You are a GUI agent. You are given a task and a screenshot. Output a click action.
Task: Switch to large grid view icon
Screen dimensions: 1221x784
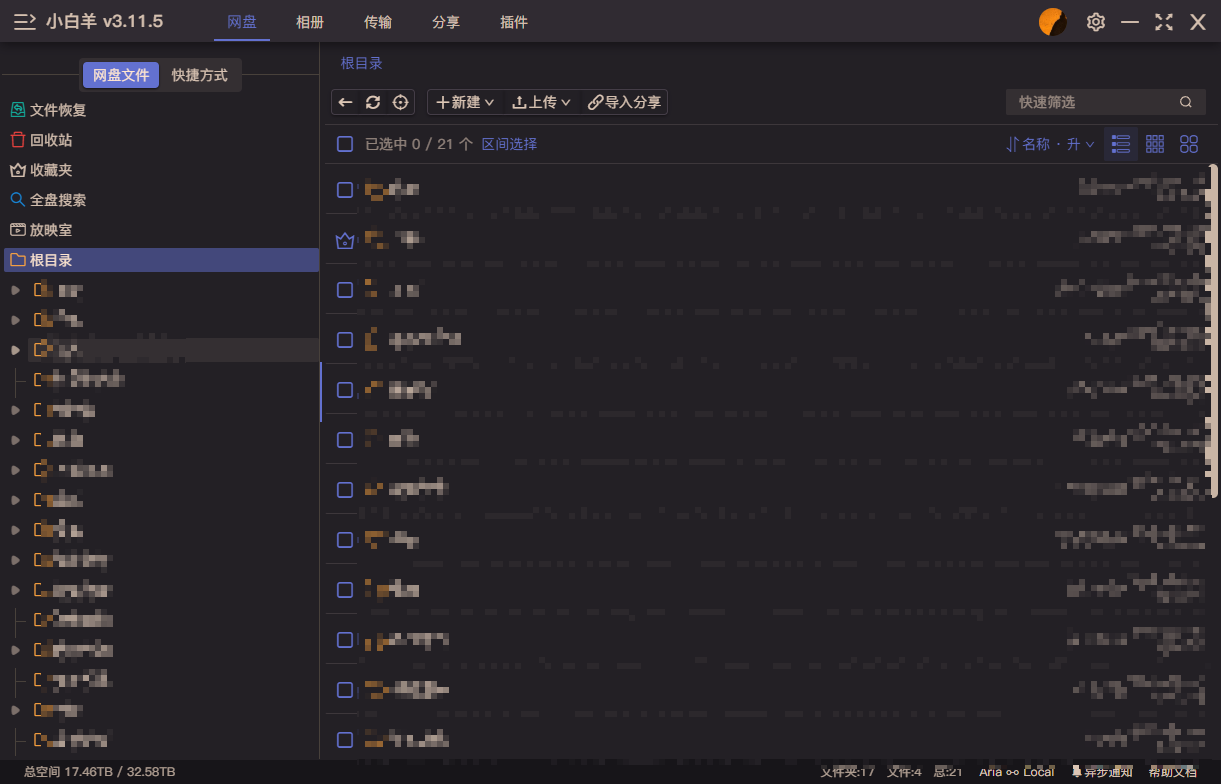pos(1189,144)
